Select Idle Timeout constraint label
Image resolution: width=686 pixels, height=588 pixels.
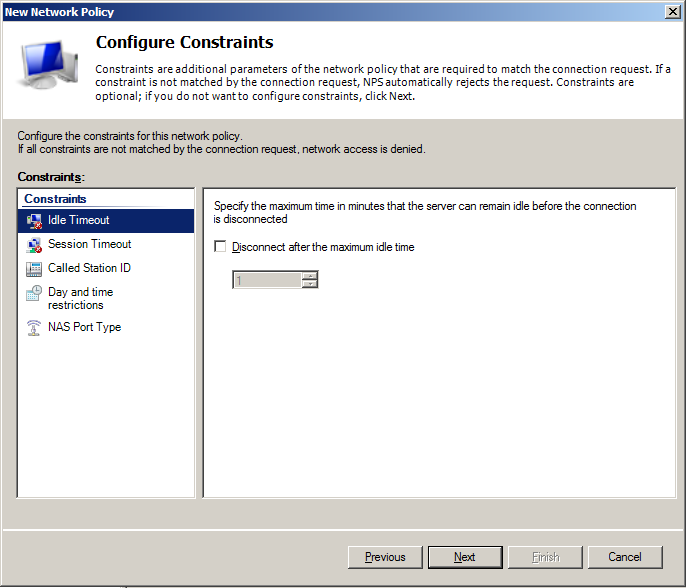[x=79, y=220]
